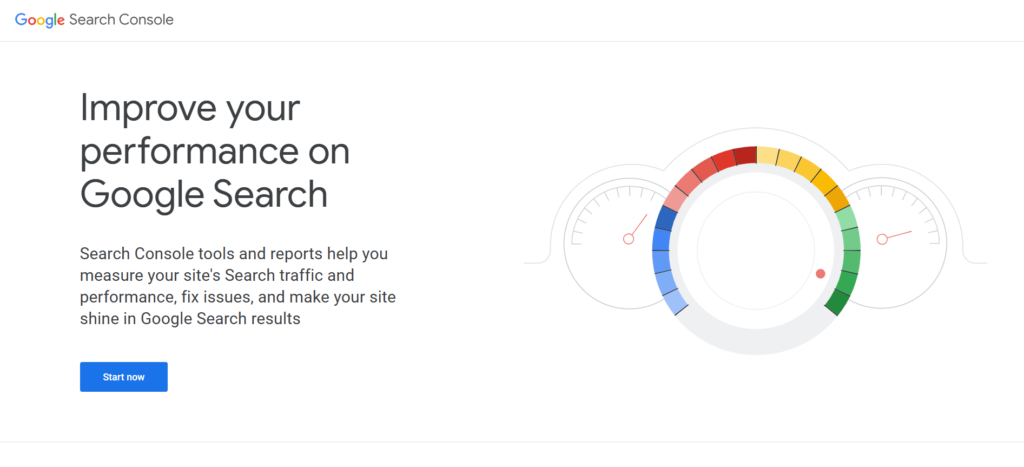The width and height of the screenshot is (1024, 467).
Task: Click the light green segment on the dial
Action: pos(846,218)
